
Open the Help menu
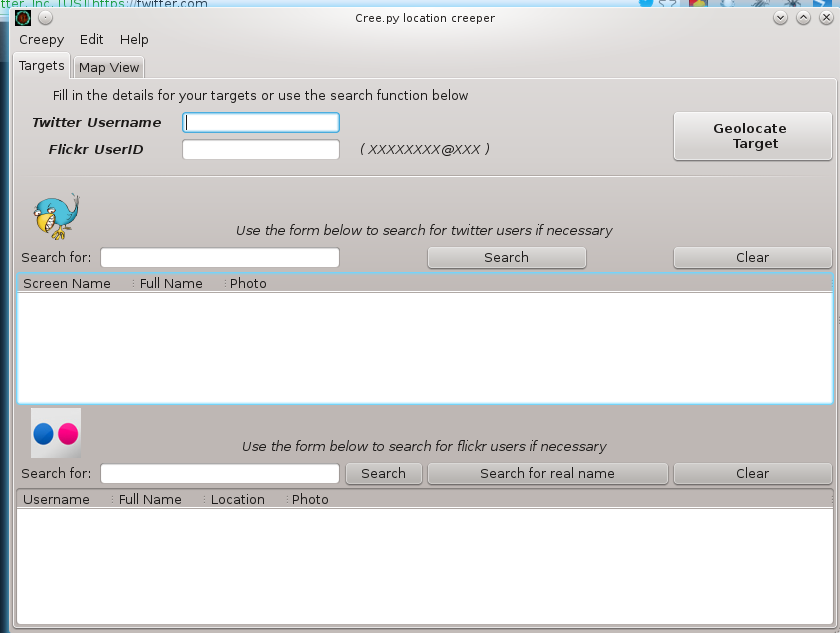[x=134, y=40]
